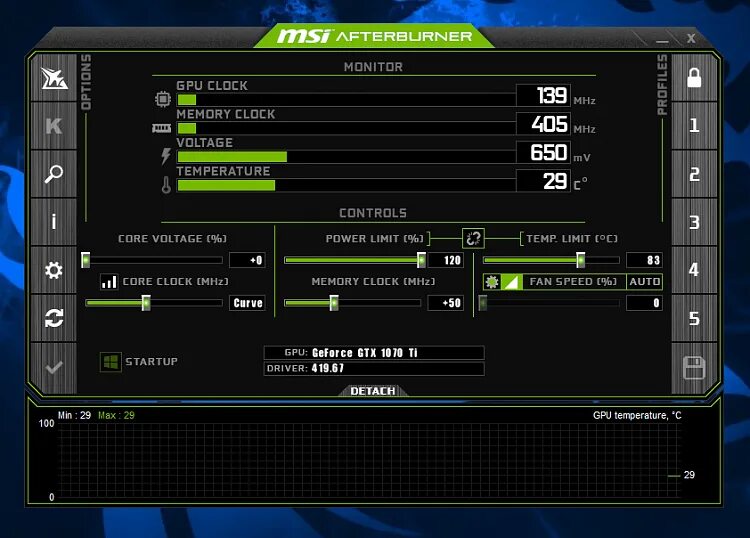This screenshot has height=538, width=750.
Task: Click GPU chip icon beside GPU Clock
Action: click(x=163, y=99)
